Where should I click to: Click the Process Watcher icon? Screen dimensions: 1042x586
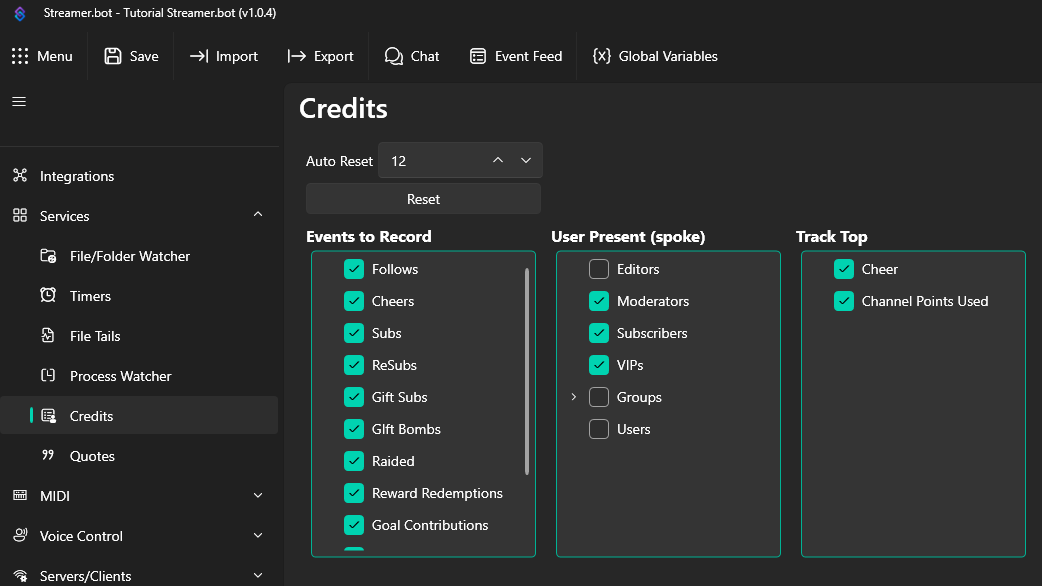pos(48,376)
